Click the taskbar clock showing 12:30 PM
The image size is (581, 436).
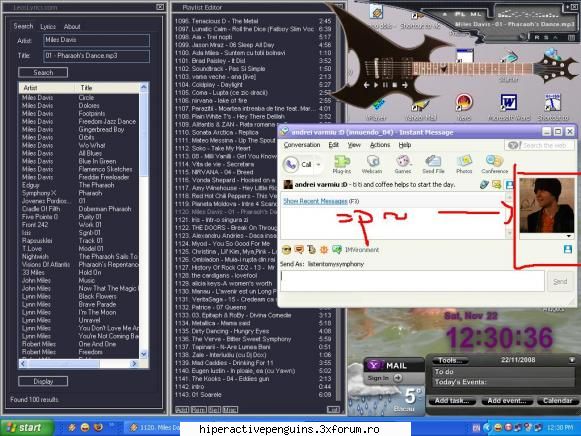point(559,428)
